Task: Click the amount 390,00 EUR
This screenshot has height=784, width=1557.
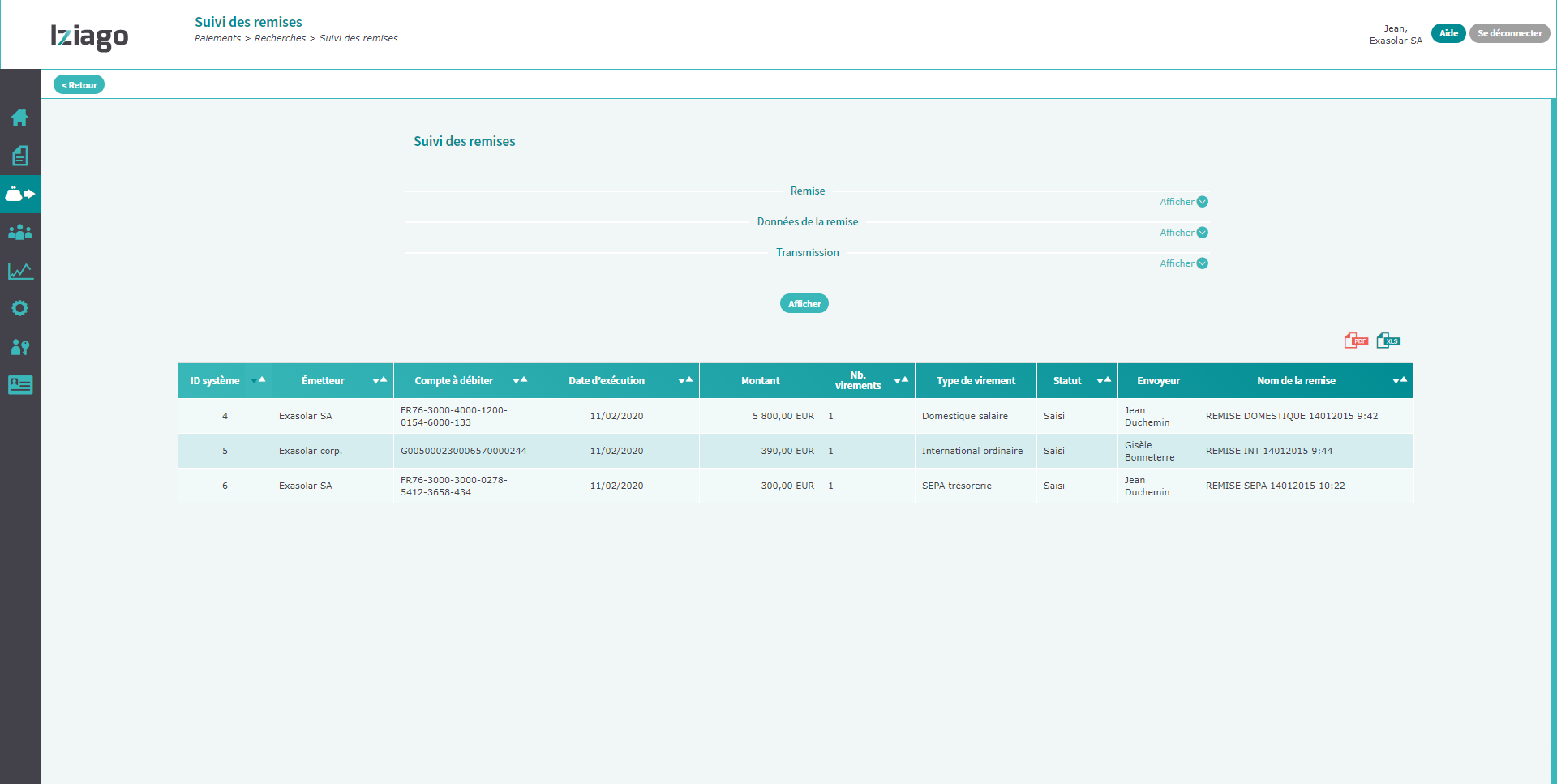Action: [x=787, y=451]
